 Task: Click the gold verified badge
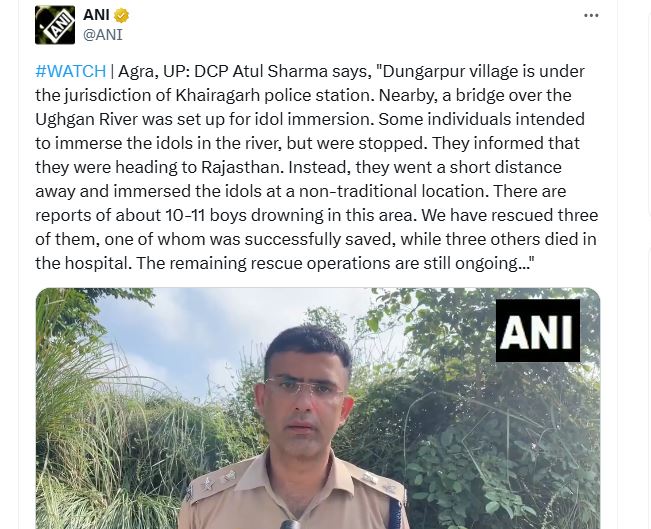point(121,16)
